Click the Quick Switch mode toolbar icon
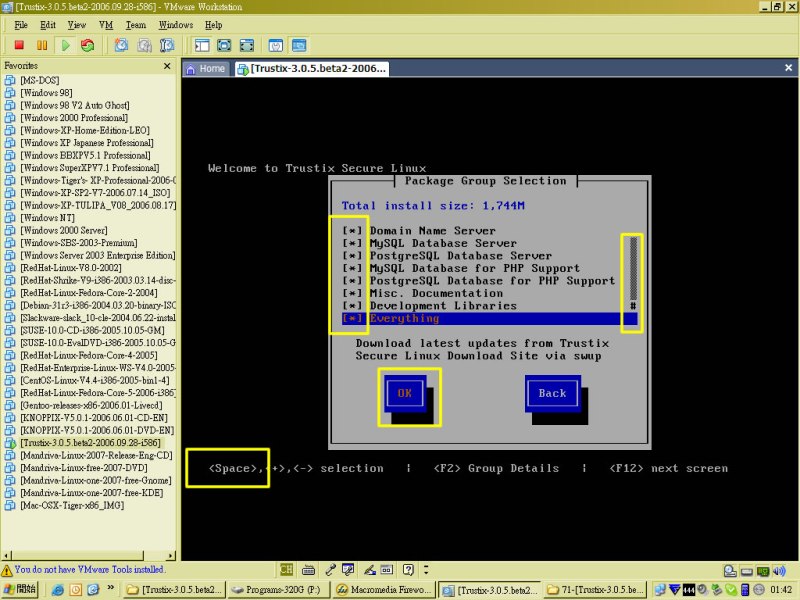Screen dimensions: 800x600 pos(246,45)
